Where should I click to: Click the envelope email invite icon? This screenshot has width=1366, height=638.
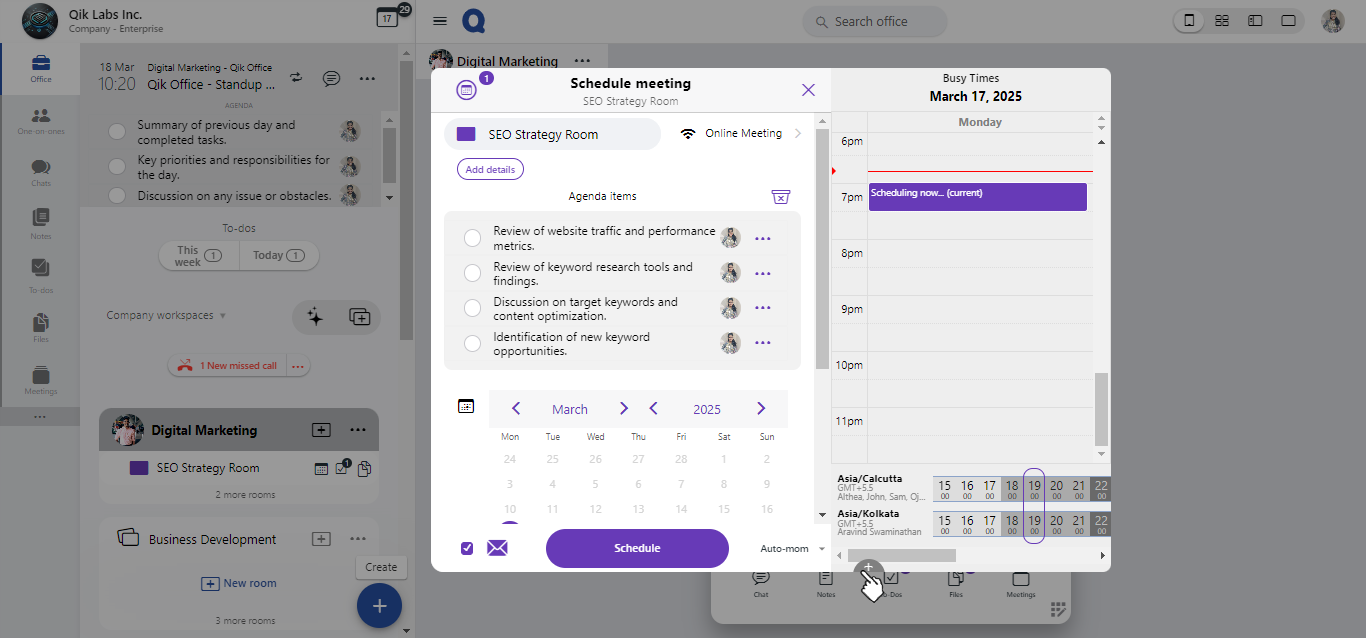(x=497, y=548)
